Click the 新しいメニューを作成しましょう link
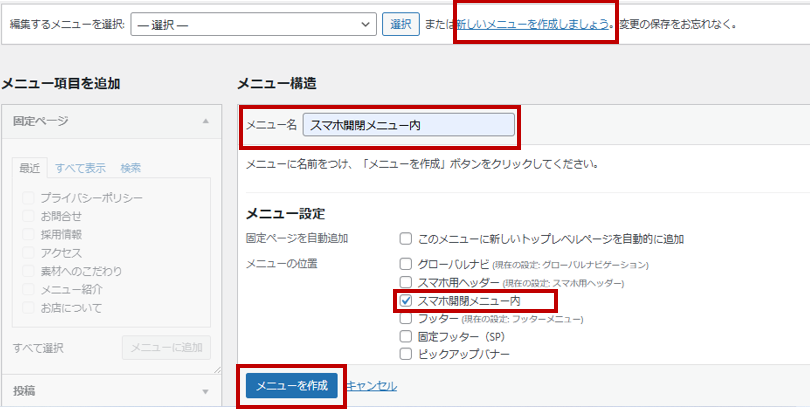The image size is (810, 415). point(533,23)
